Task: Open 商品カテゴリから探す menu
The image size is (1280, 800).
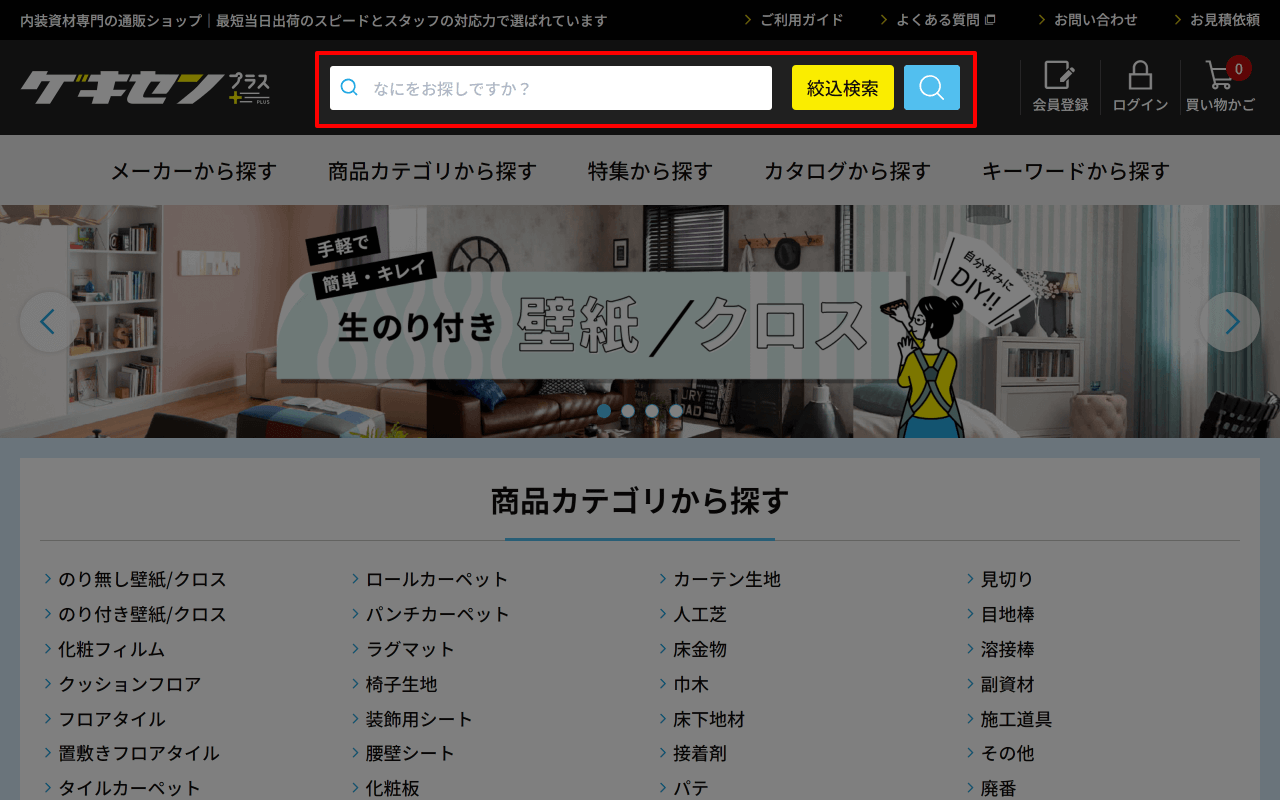Action: [x=432, y=171]
